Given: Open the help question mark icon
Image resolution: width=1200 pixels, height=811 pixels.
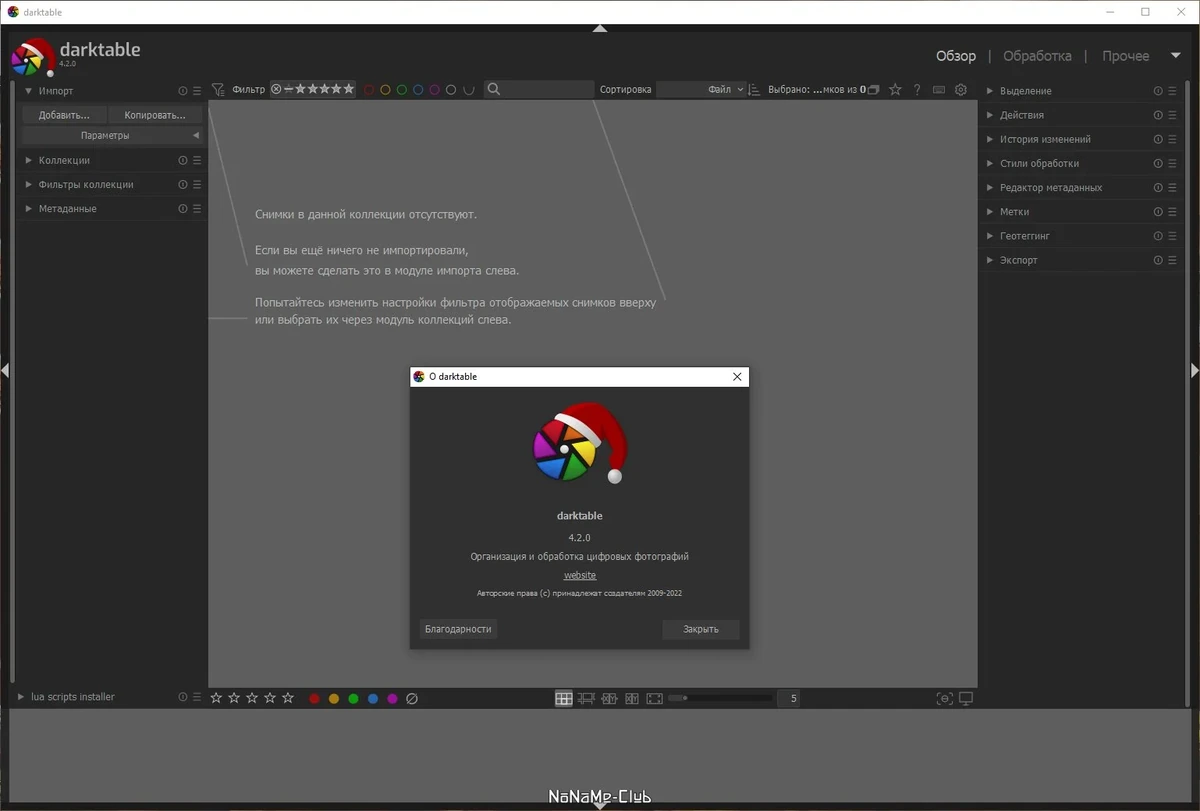Looking at the screenshot, I should click(917, 90).
